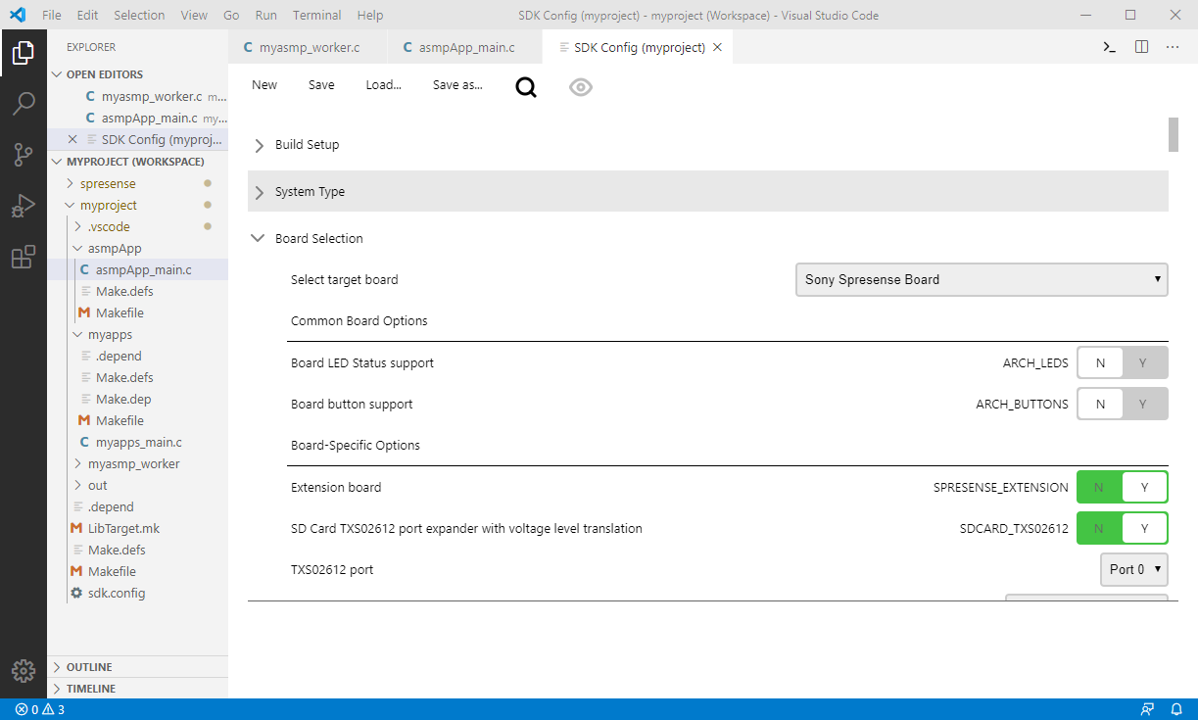Open the Source Control view
Image resolution: width=1198 pixels, height=720 pixels.
pyautogui.click(x=23, y=154)
